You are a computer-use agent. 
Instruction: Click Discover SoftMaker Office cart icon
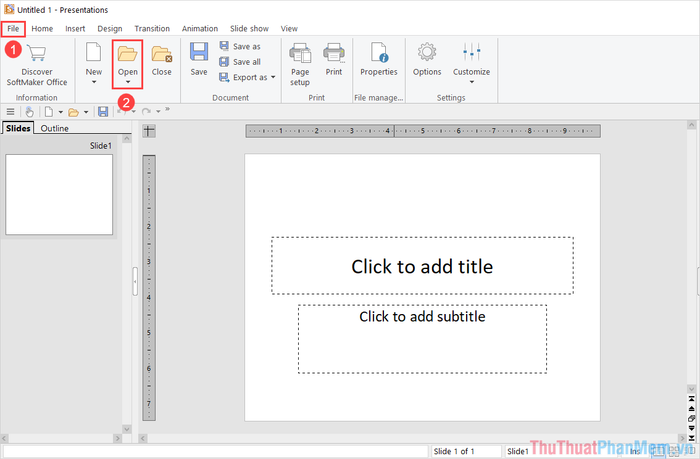(37, 53)
